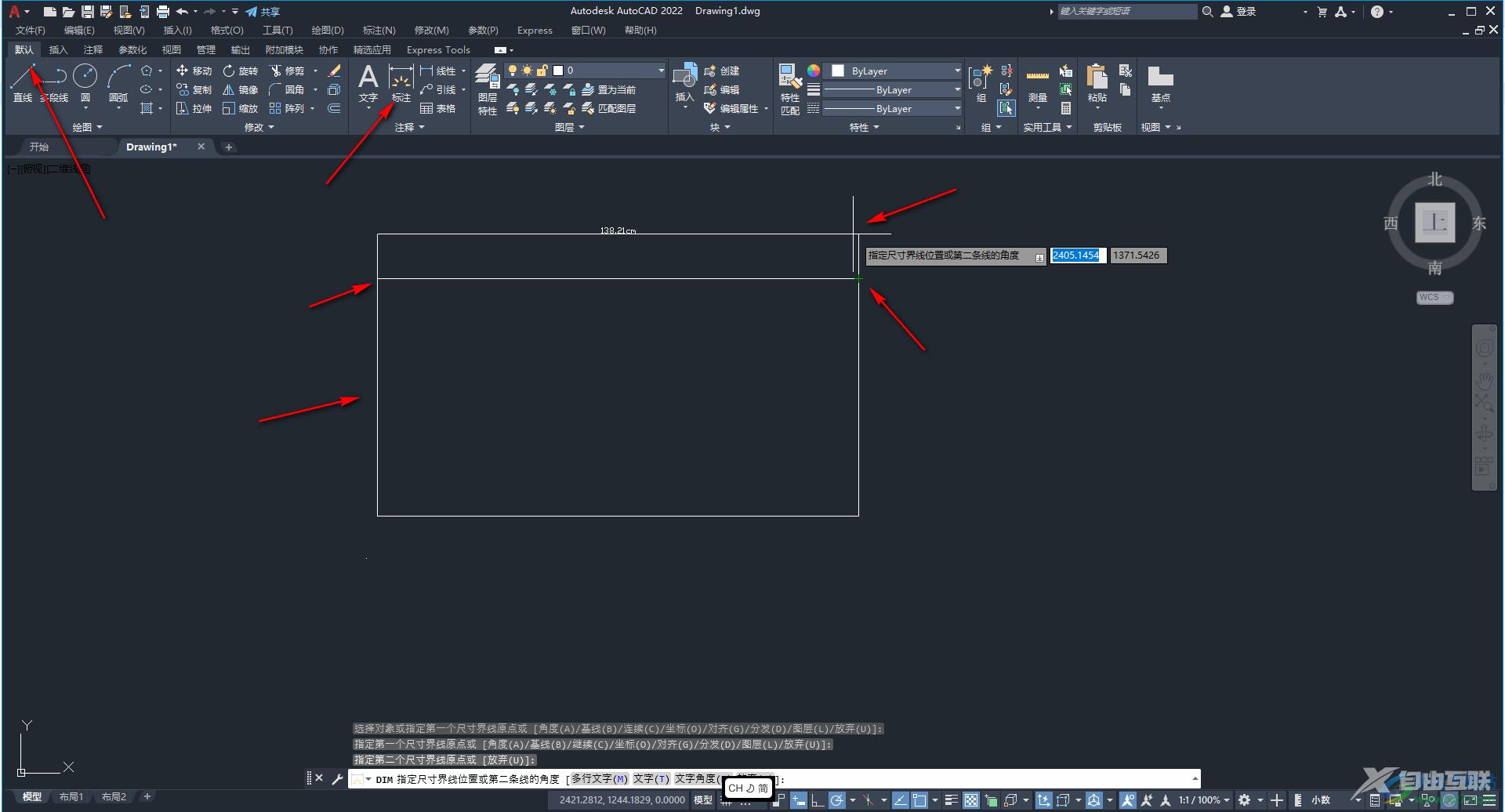Image resolution: width=1505 pixels, height=812 pixels.
Task: Open annotation scale 1:1 / 100% dropdown
Action: click(1204, 800)
